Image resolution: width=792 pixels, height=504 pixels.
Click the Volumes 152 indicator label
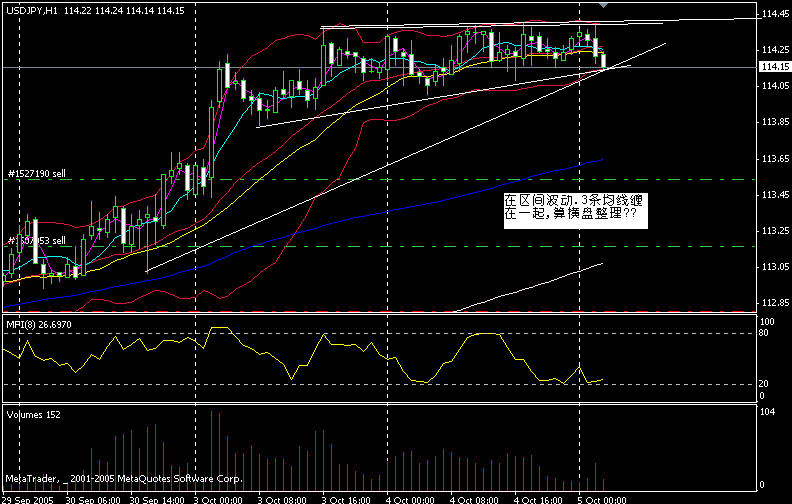click(x=33, y=415)
